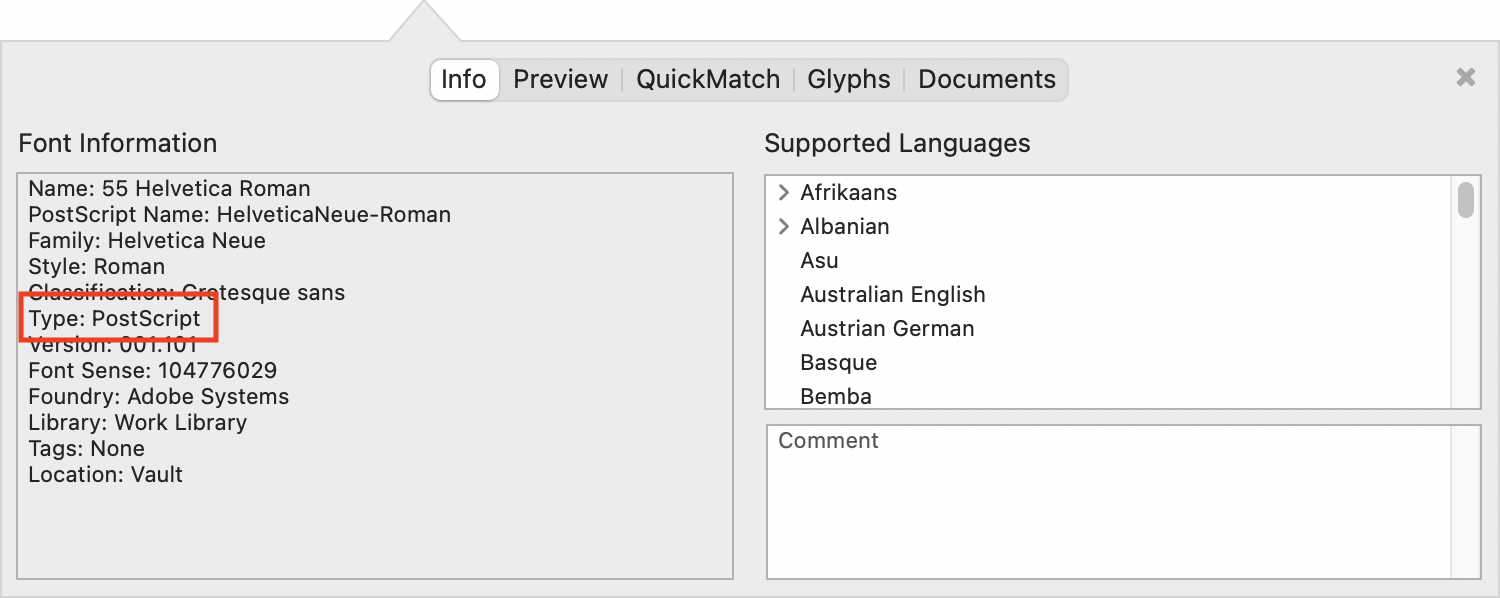This screenshot has height=598, width=1500.
Task: Select the QuickMatch tab
Action: click(708, 80)
